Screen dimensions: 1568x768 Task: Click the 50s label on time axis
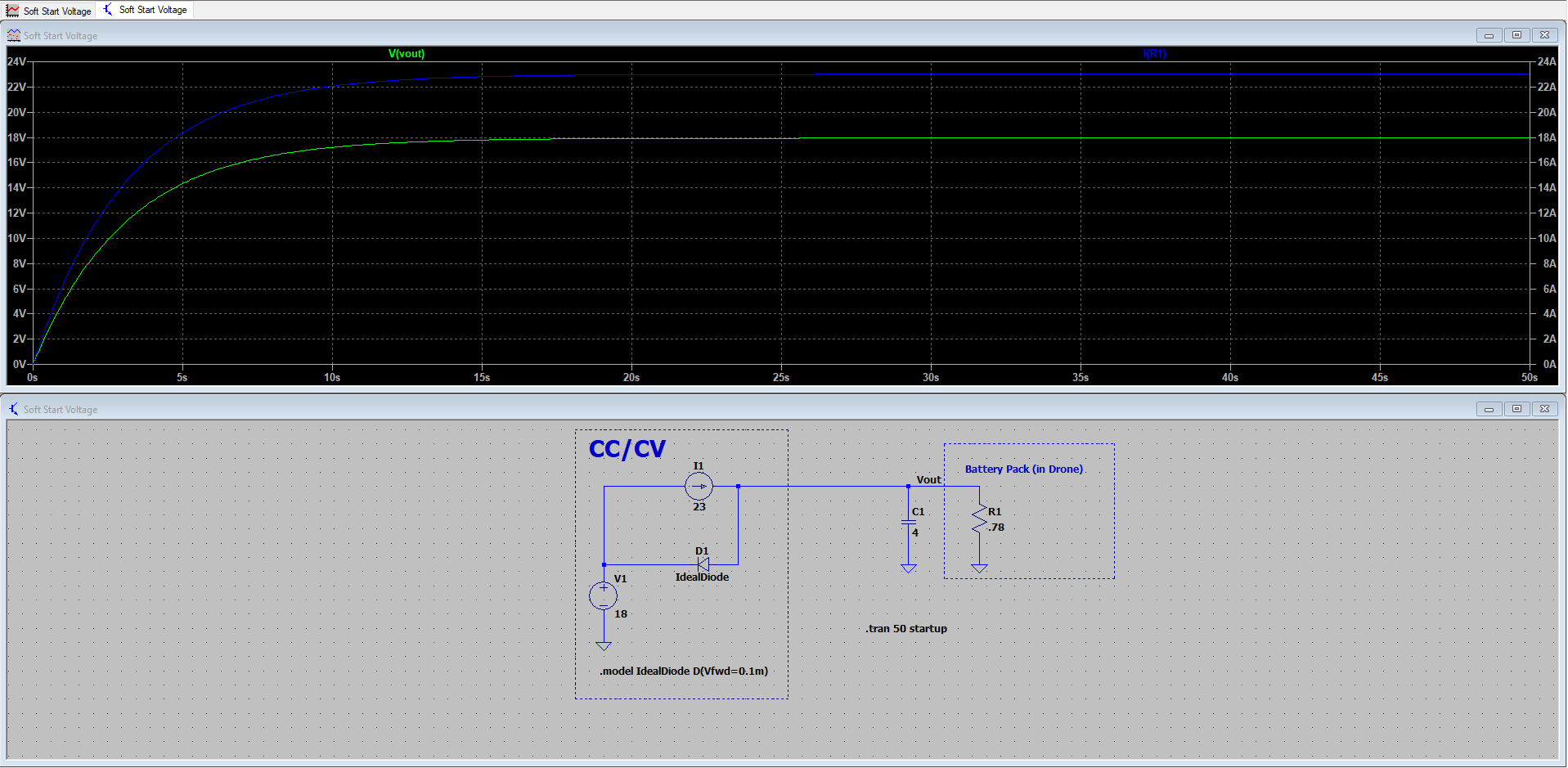(1530, 378)
